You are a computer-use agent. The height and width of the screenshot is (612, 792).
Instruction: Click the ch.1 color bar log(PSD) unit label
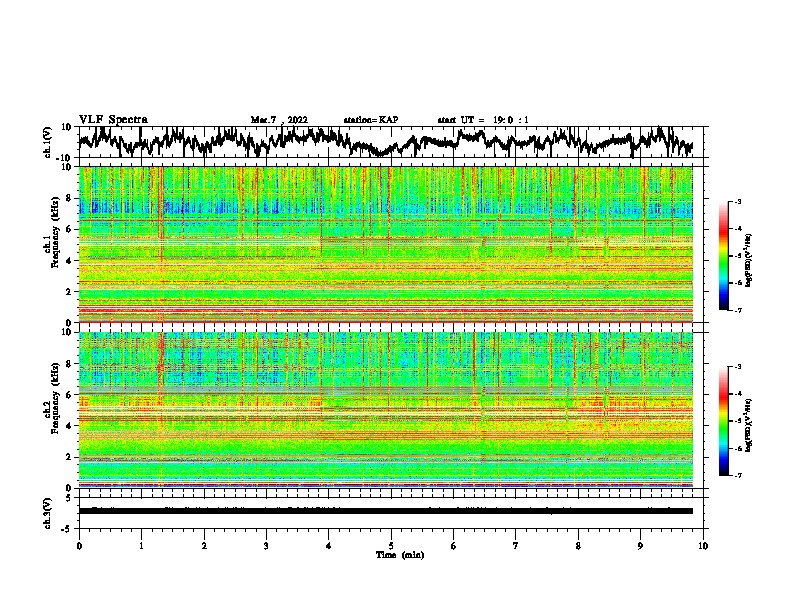pyautogui.click(x=749, y=260)
